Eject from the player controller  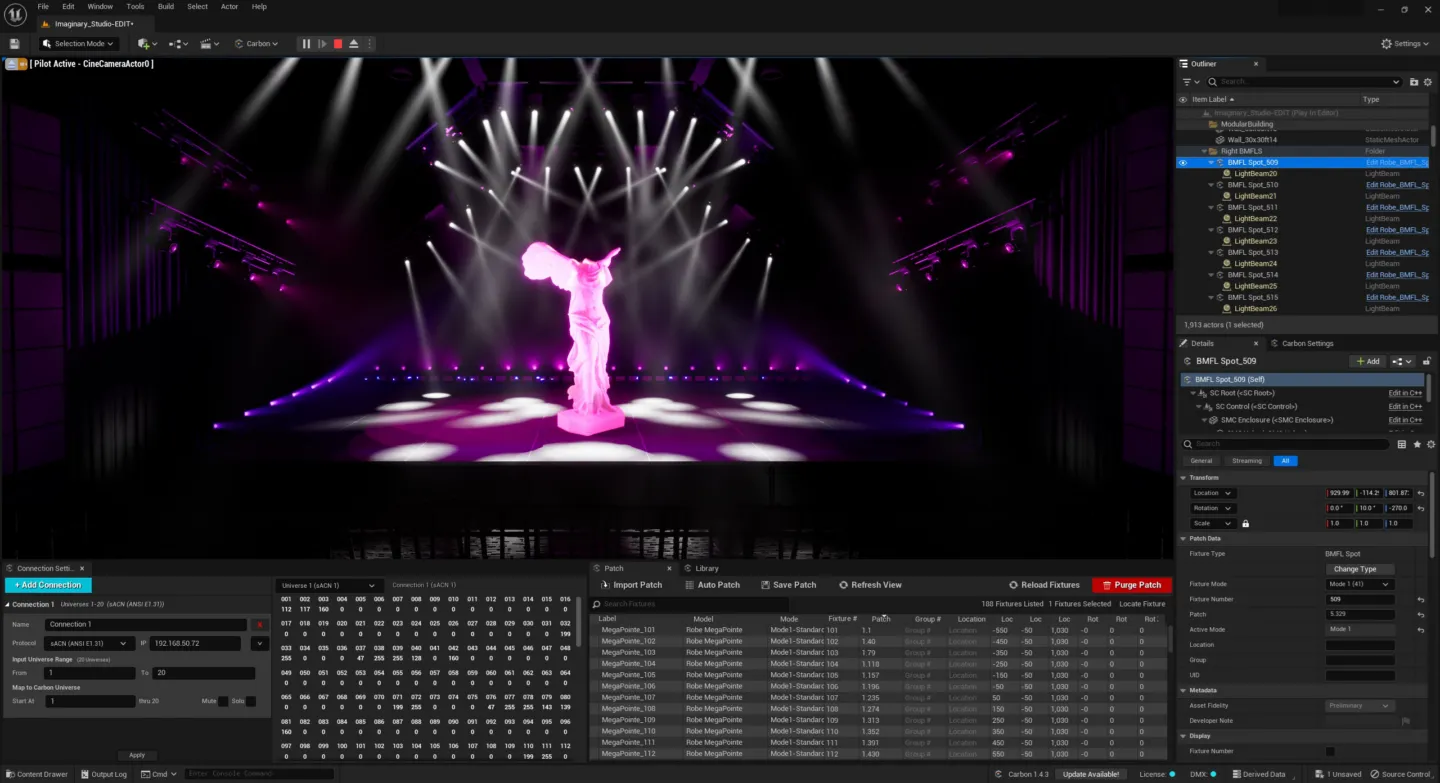(x=354, y=44)
